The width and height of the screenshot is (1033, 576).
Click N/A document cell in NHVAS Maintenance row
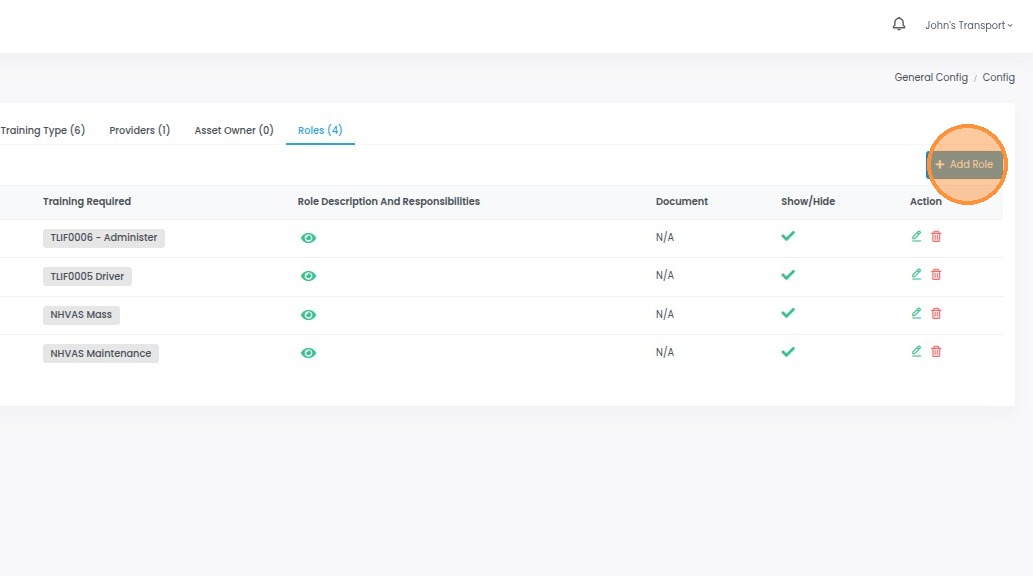665,352
